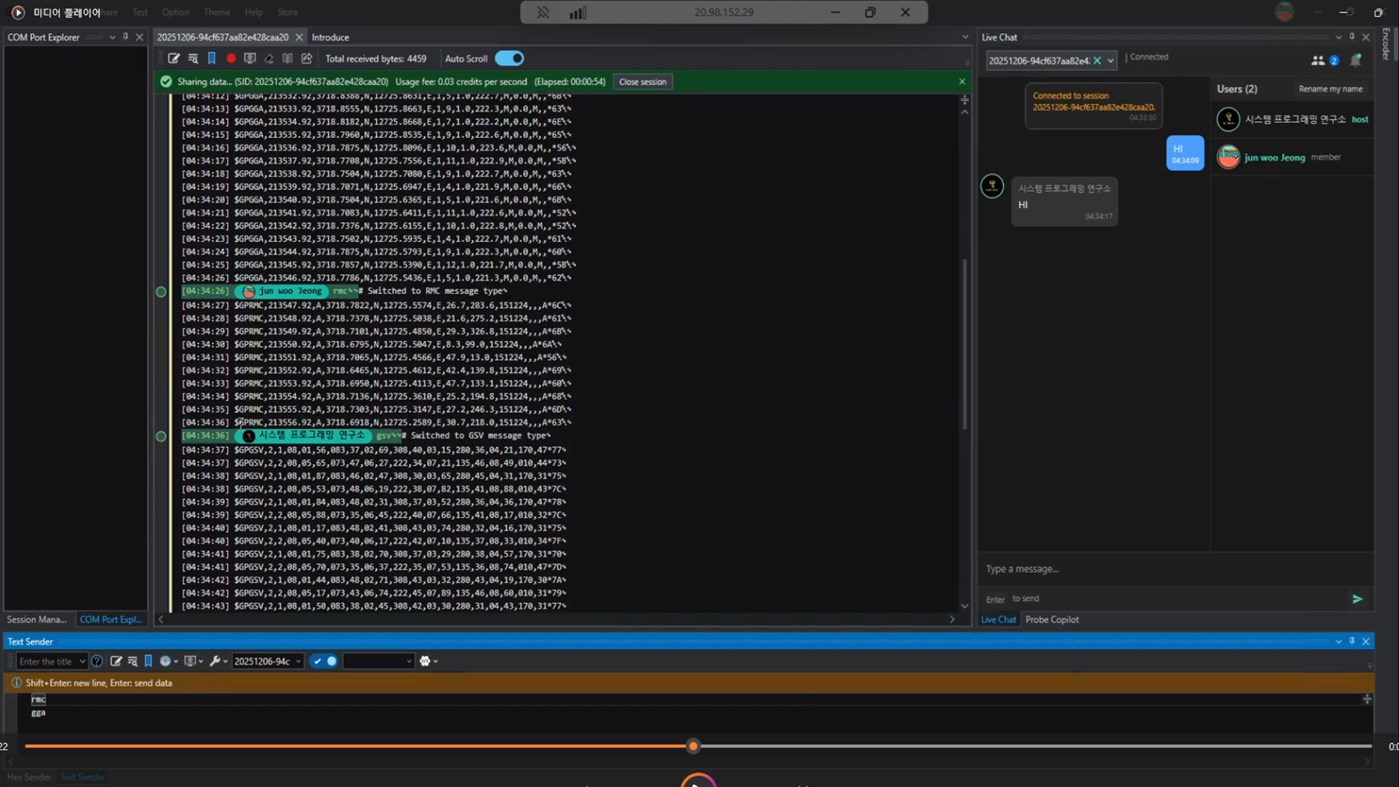Switch to the Introduce tab
Image resolution: width=1399 pixels, height=787 pixels.
(x=330, y=37)
